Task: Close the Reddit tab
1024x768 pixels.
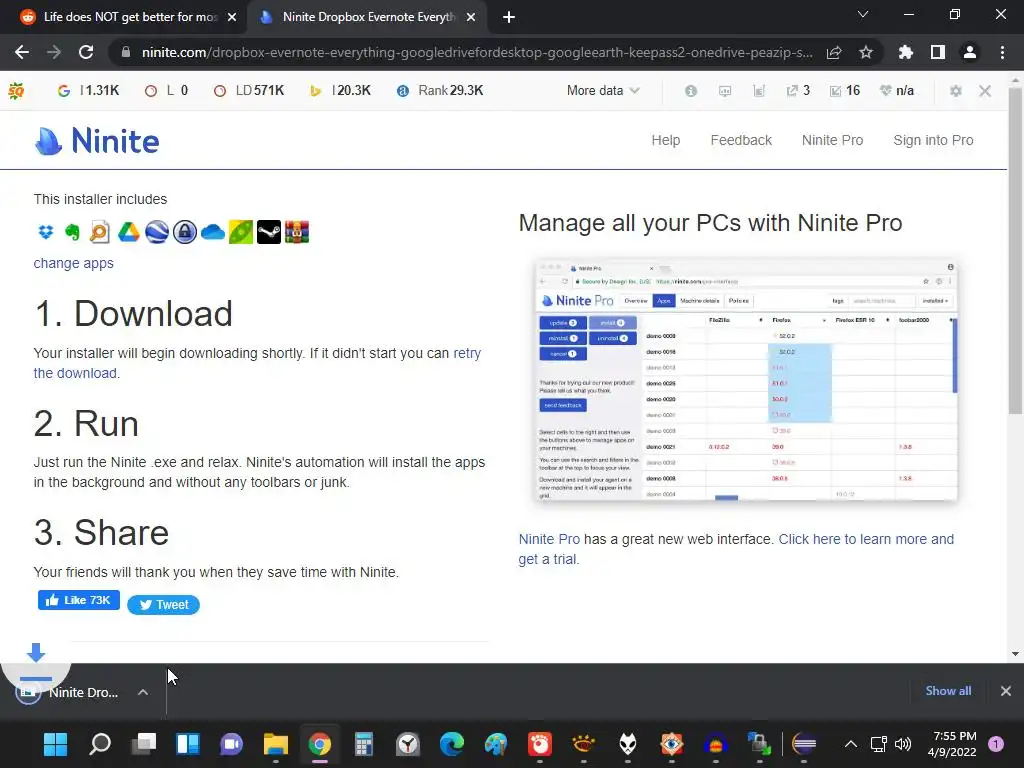Action: click(232, 18)
